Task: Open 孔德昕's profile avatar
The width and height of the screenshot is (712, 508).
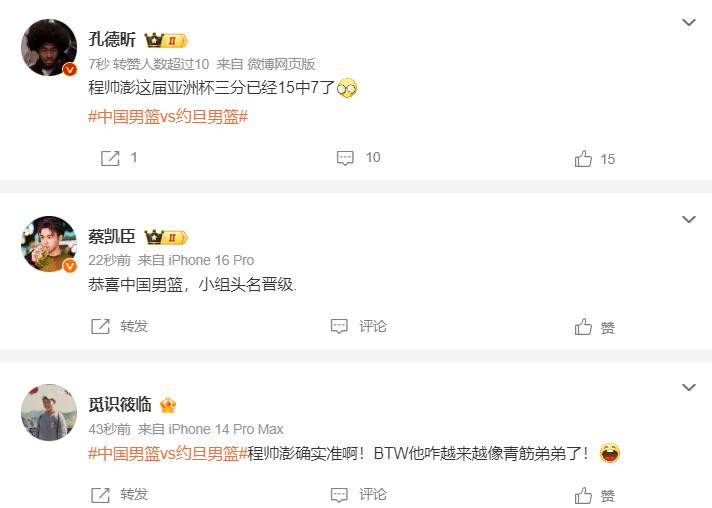Action: pos(49,47)
